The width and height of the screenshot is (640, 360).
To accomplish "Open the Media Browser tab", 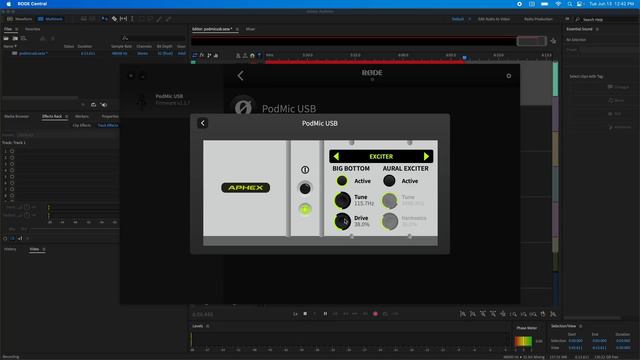I will [x=16, y=116].
